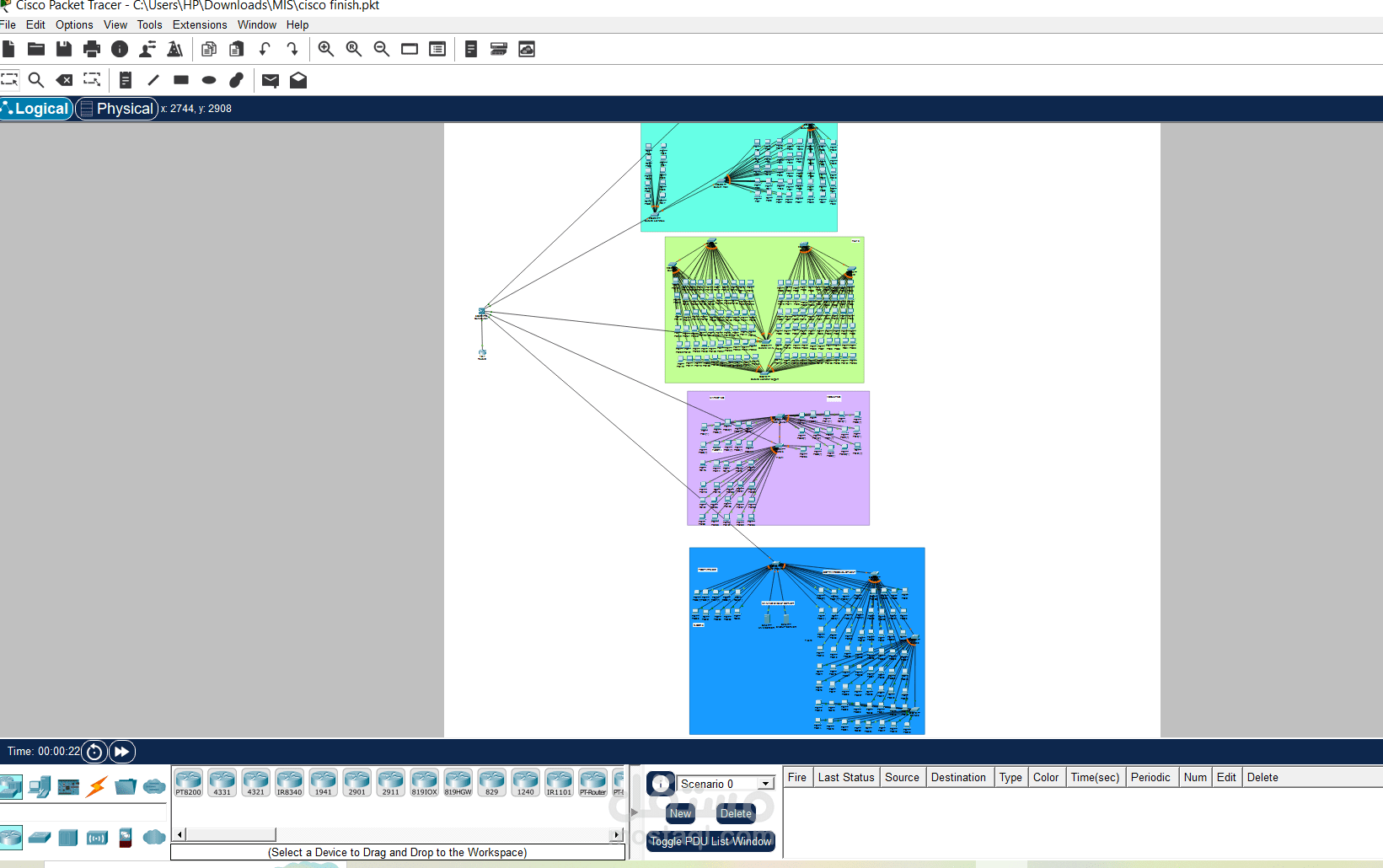
Task: Save the network with the floppy icon
Action: tap(64, 49)
